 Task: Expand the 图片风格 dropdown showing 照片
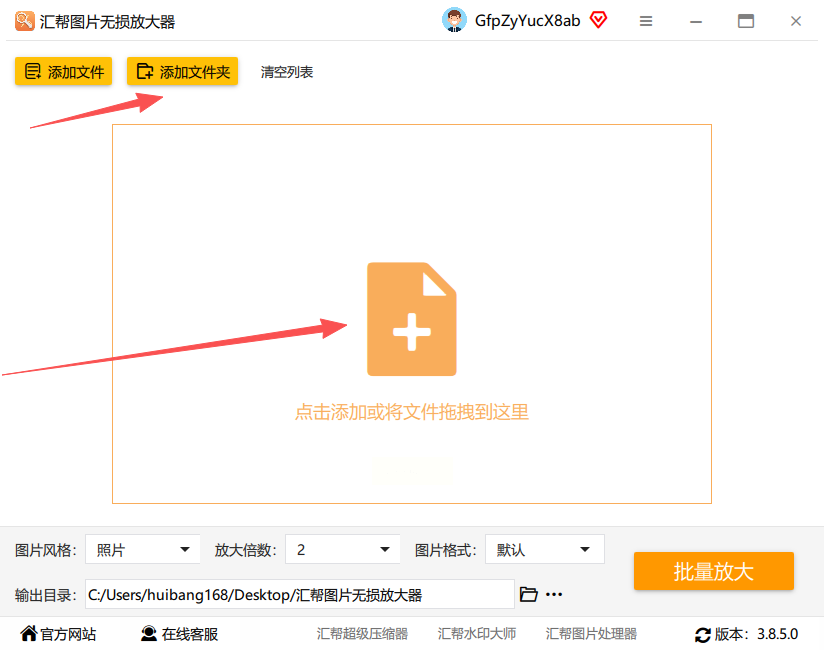(x=142, y=550)
